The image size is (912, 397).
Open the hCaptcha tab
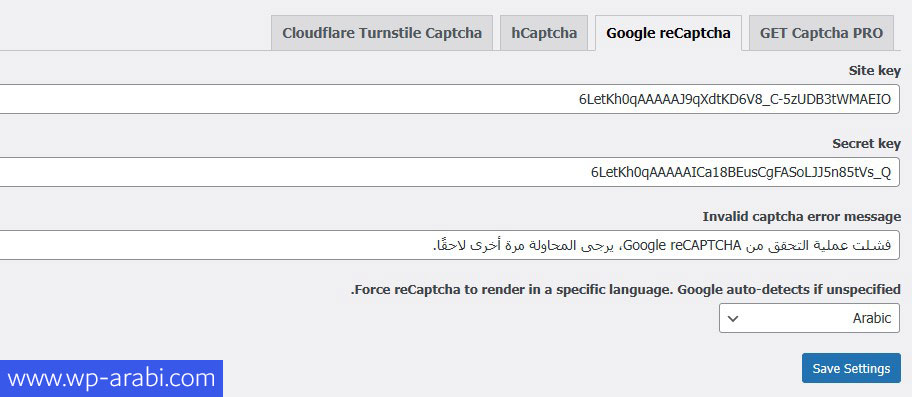coord(544,33)
